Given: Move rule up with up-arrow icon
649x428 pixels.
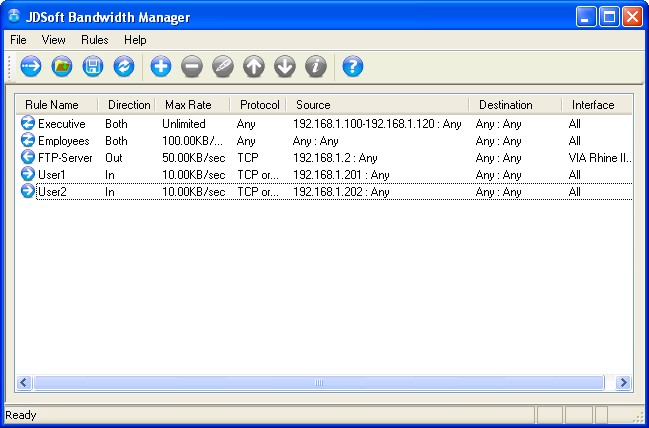Looking at the screenshot, I should tap(254, 67).
